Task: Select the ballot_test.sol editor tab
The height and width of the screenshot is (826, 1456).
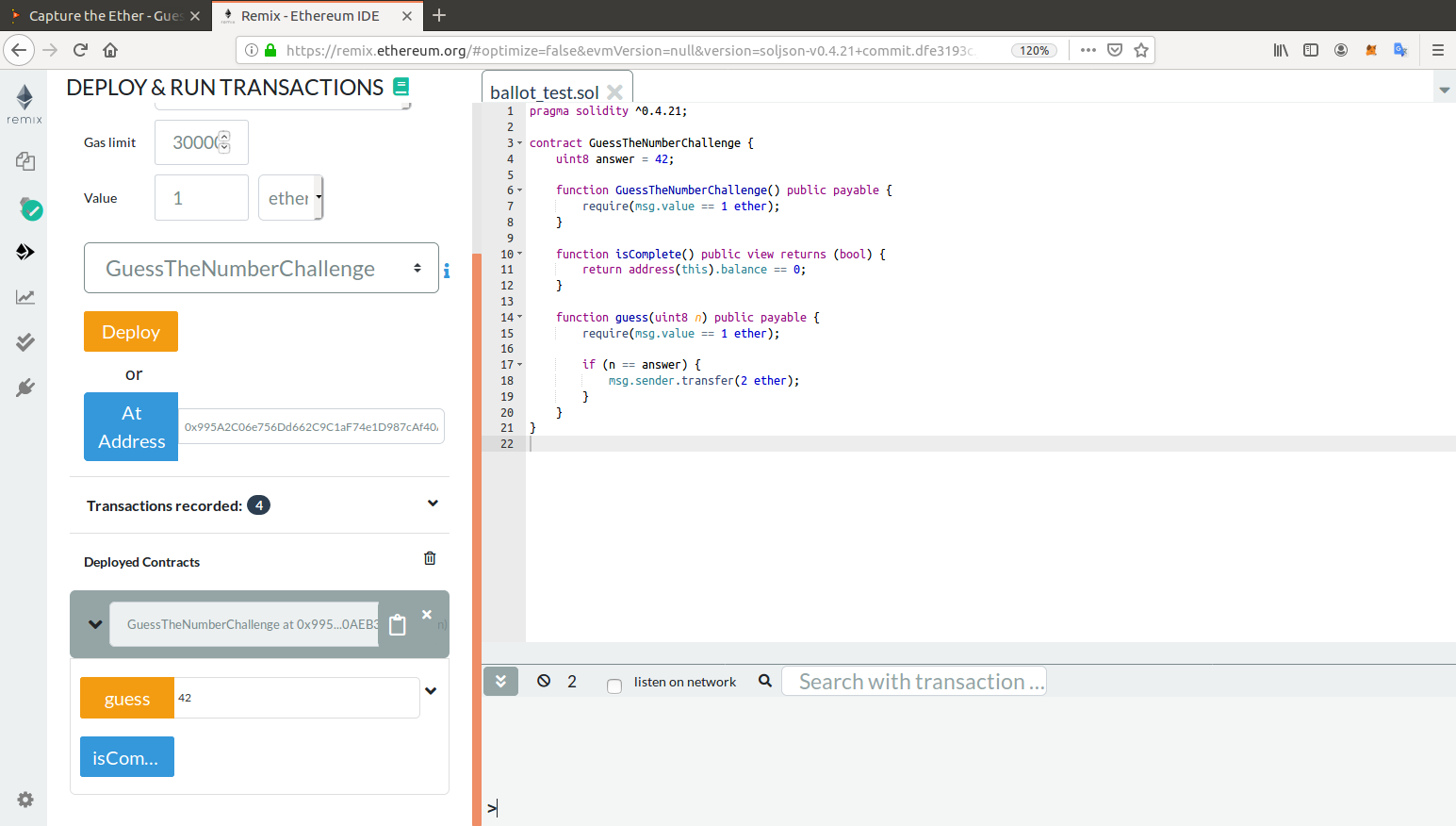Action: pyautogui.click(x=544, y=92)
